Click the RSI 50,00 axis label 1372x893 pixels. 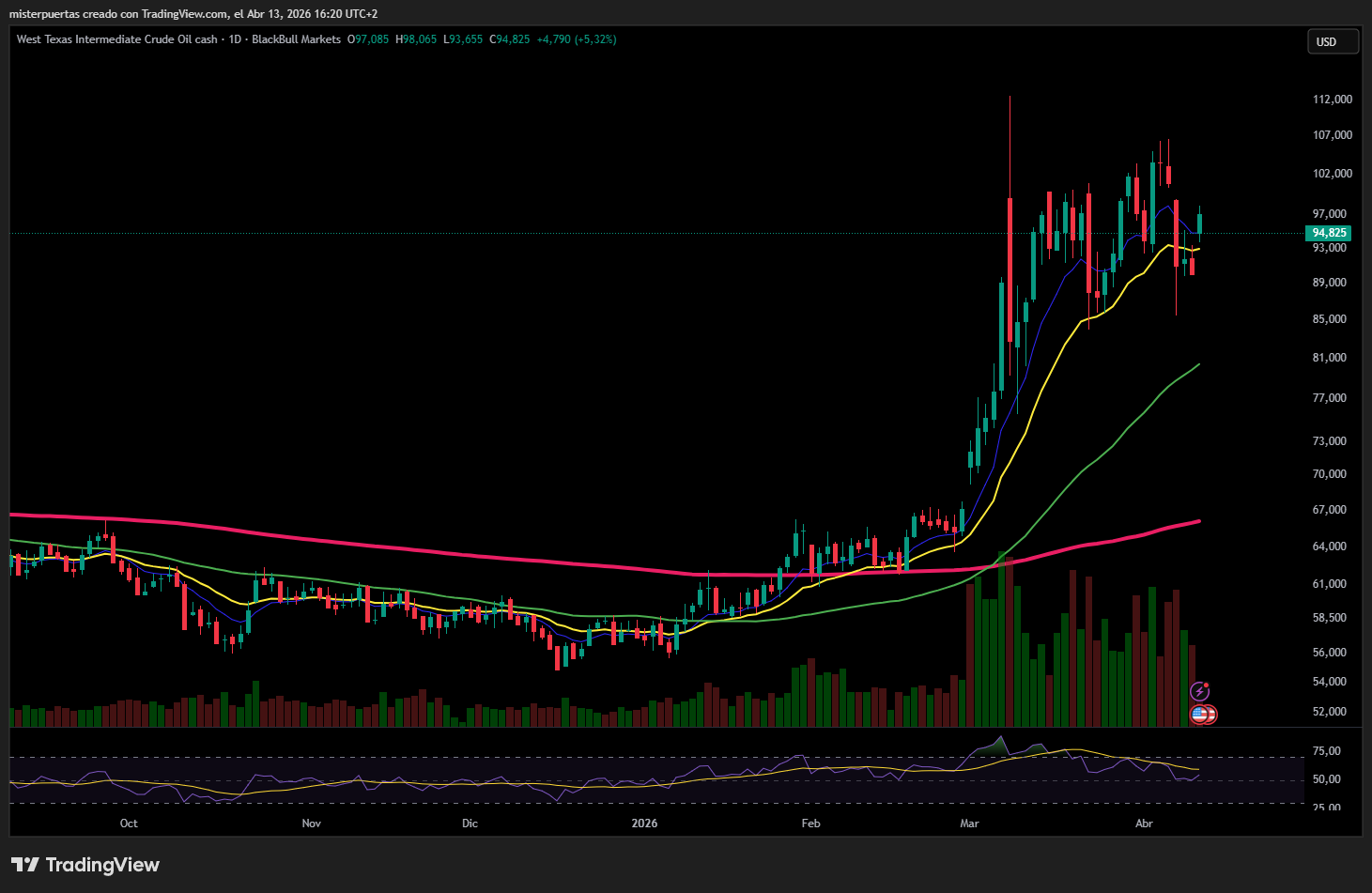click(1326, 779)
